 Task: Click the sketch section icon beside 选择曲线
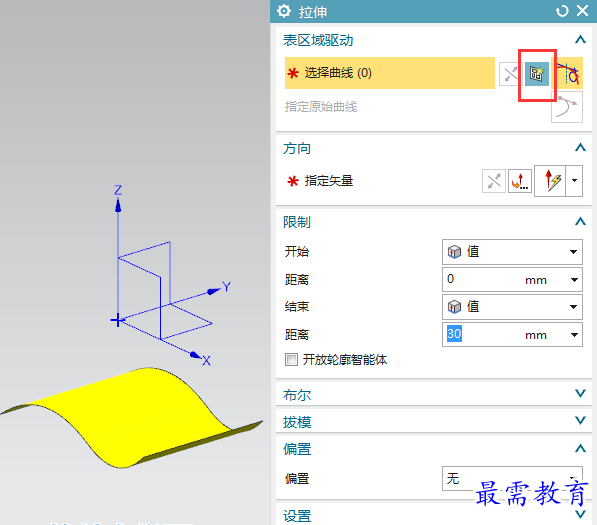pyautogui.click(x=536, y=74)
